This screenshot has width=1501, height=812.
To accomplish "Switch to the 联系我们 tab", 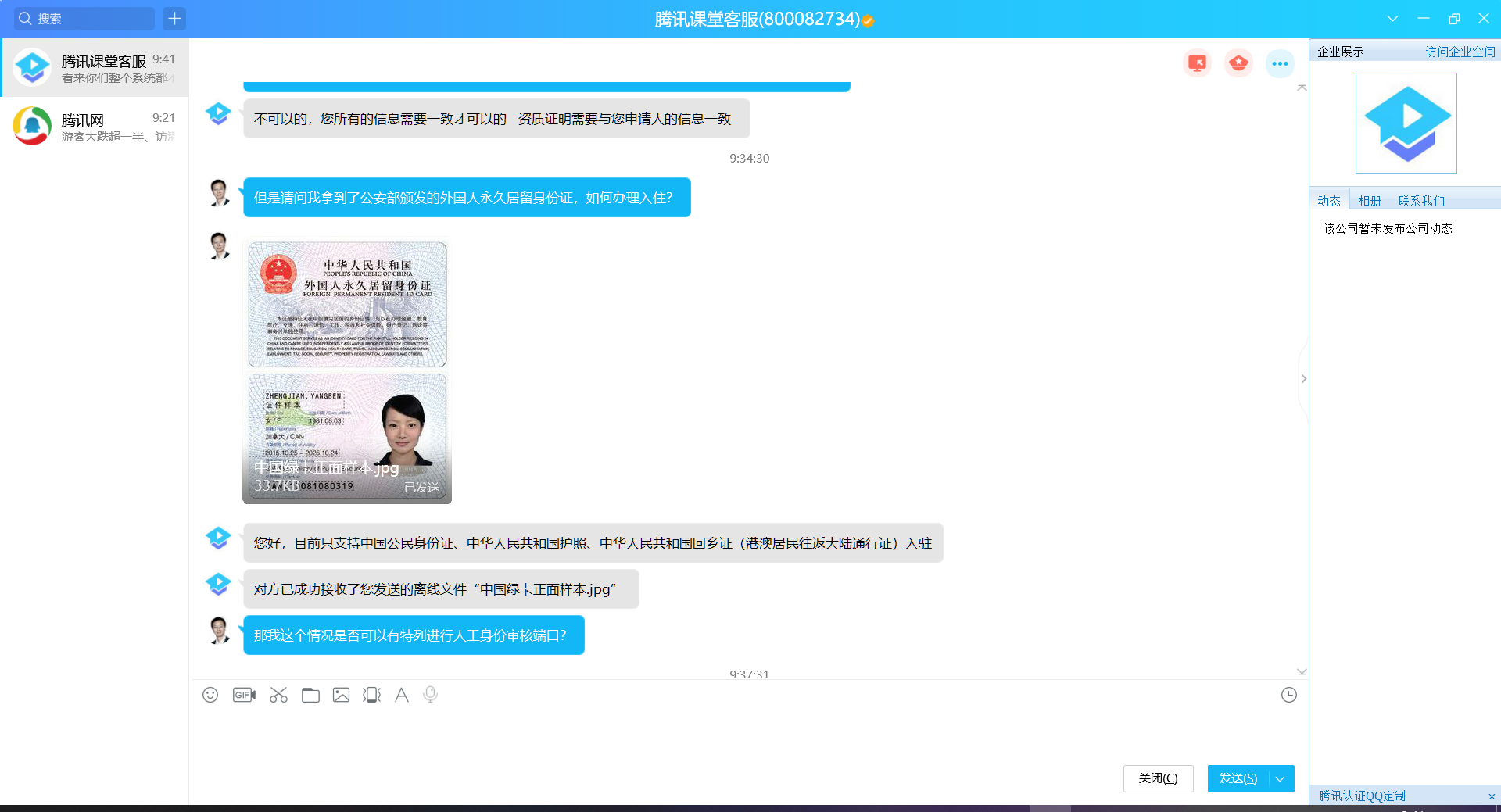I will coord(1421,201).
